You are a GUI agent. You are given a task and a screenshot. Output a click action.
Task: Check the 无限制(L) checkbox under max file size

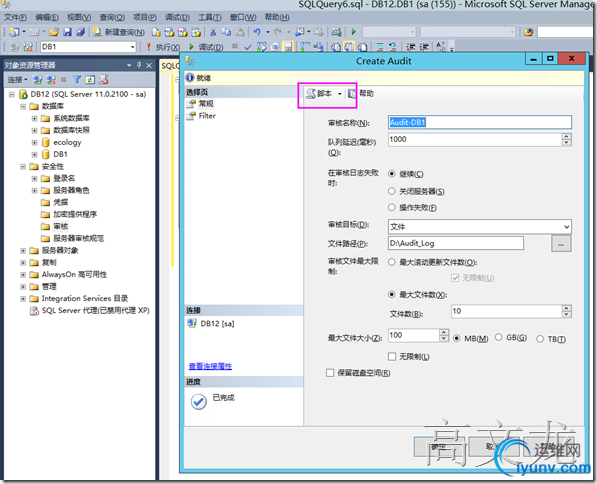392,356
